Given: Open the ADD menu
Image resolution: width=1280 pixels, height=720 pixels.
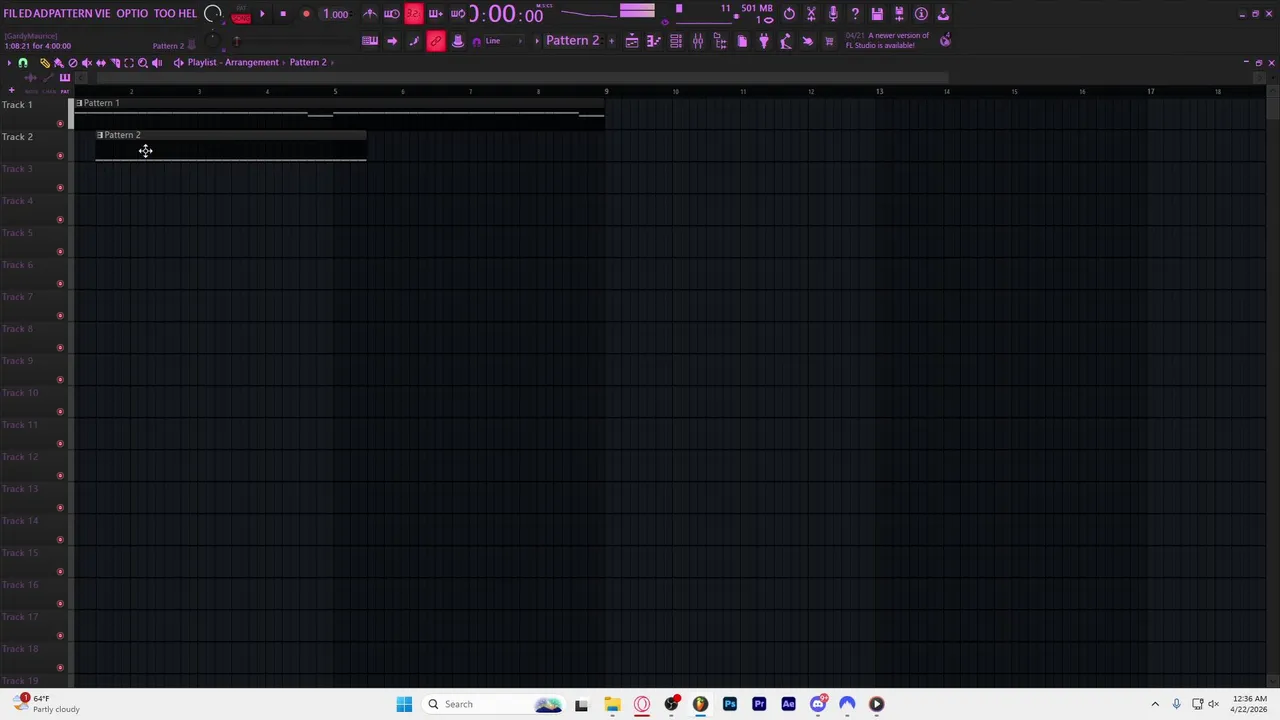Looking at the screenshot, I should point(43,13).
